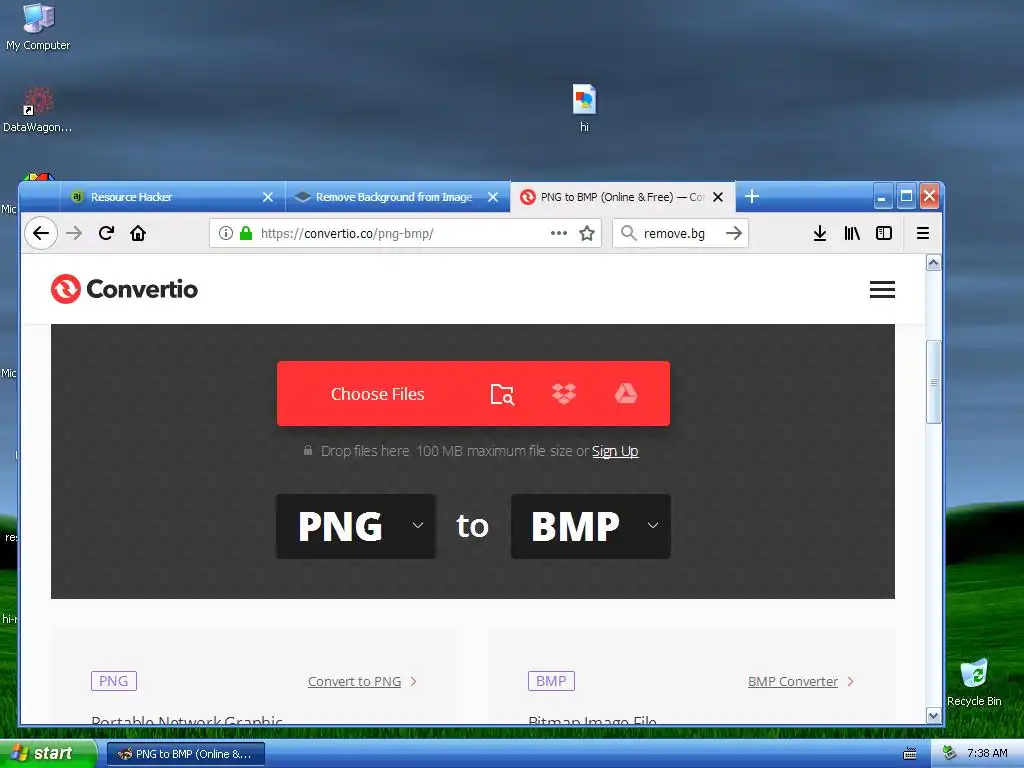Select the hi file on desktop

tap(584, 108)
